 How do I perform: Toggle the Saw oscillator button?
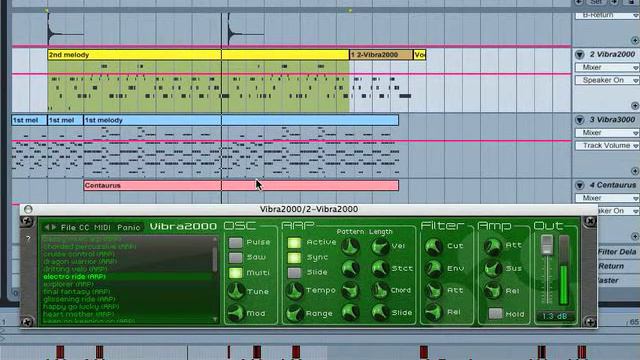[x=236, y=258]
